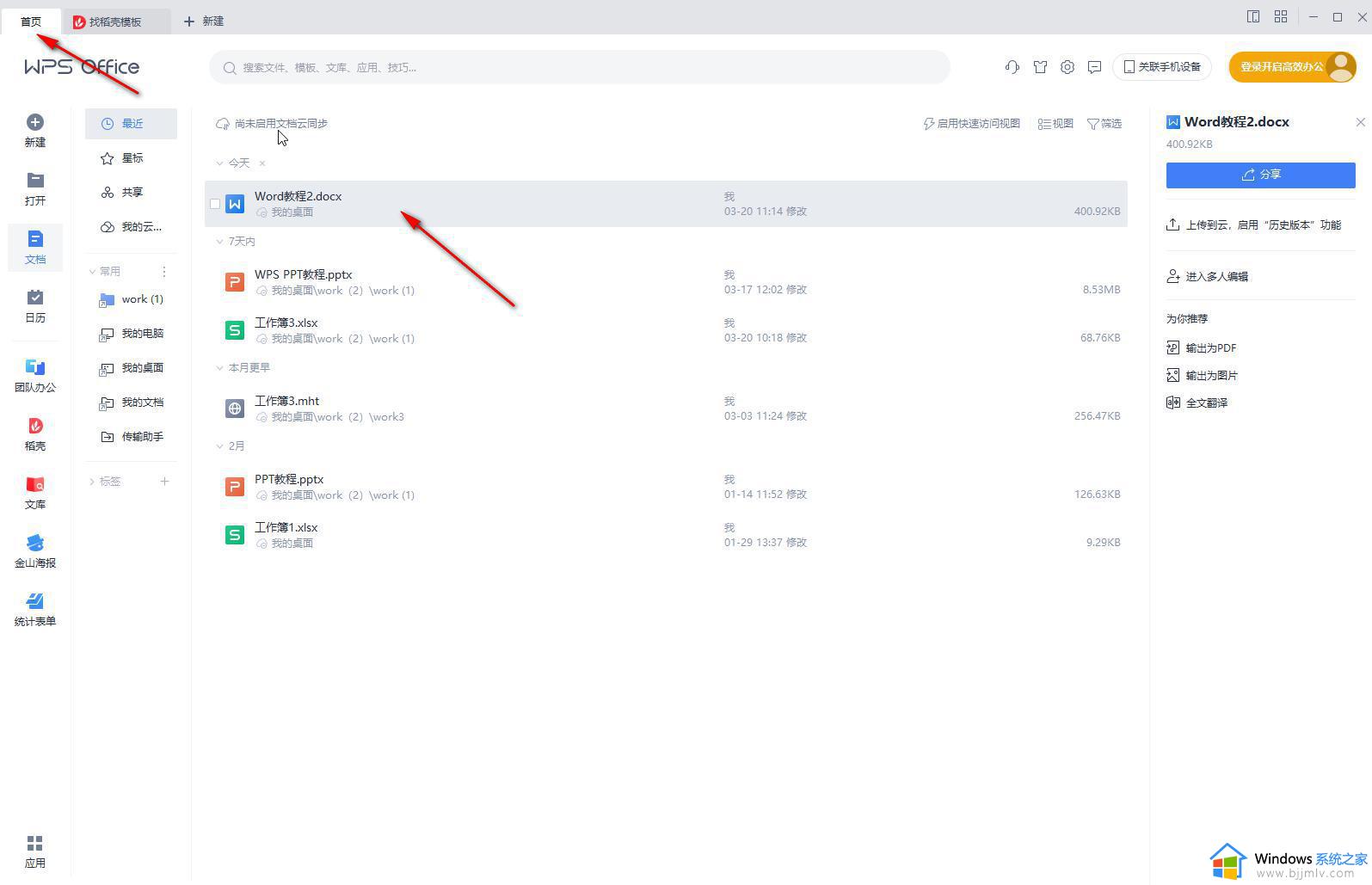Viewport: 1372px width, 885px height.
Task: Collapse the 常用 section
Action: click(x=92, y=272)
